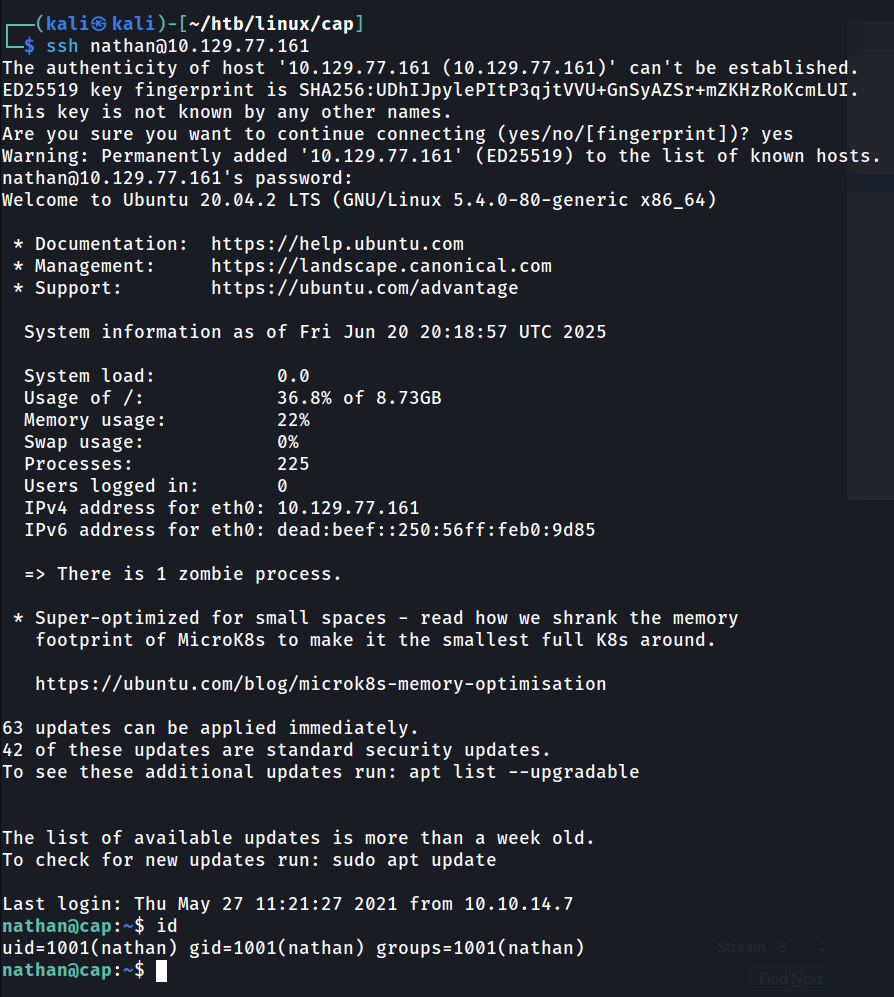Image resolution: width=894 pixels, height=997 pixels.
Task: Click the Last login line
Action: tap(287, 904)
